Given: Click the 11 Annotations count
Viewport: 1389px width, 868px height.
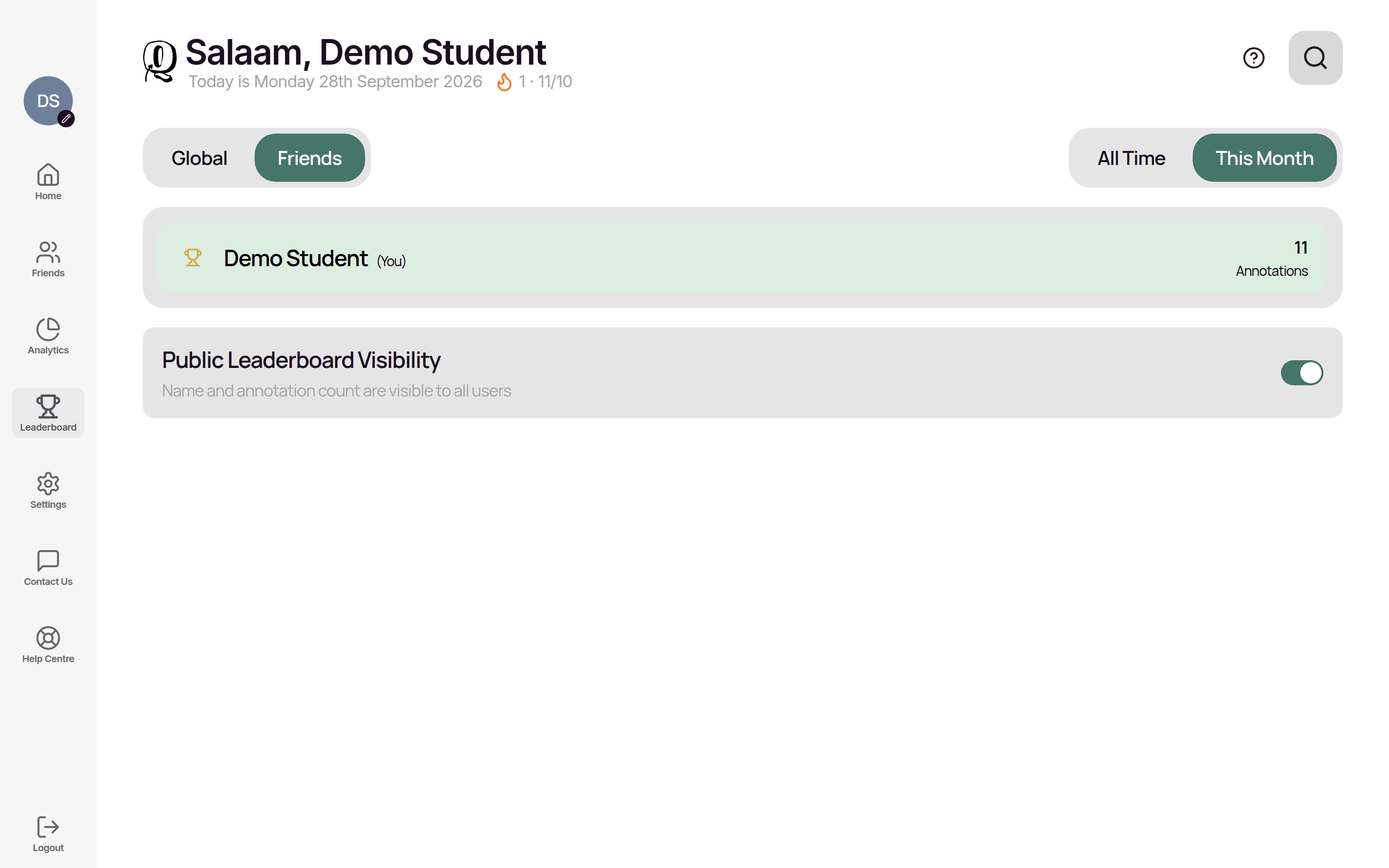Looking at the screenshot, I should tap(1272, 259).
